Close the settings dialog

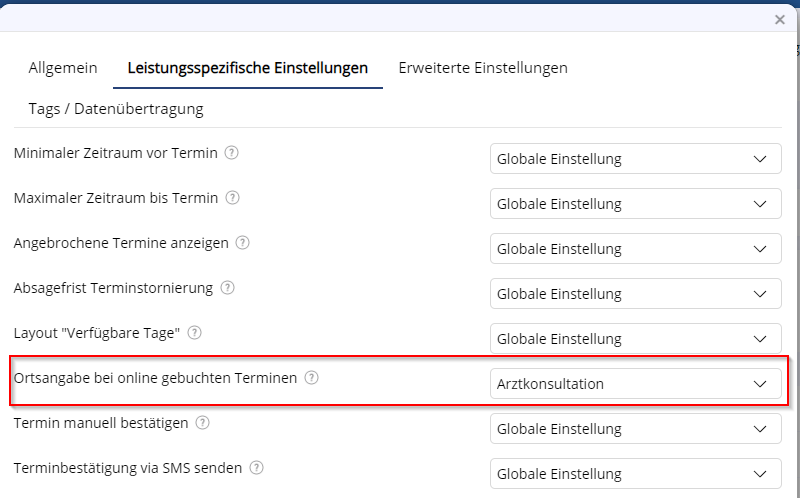780,19
